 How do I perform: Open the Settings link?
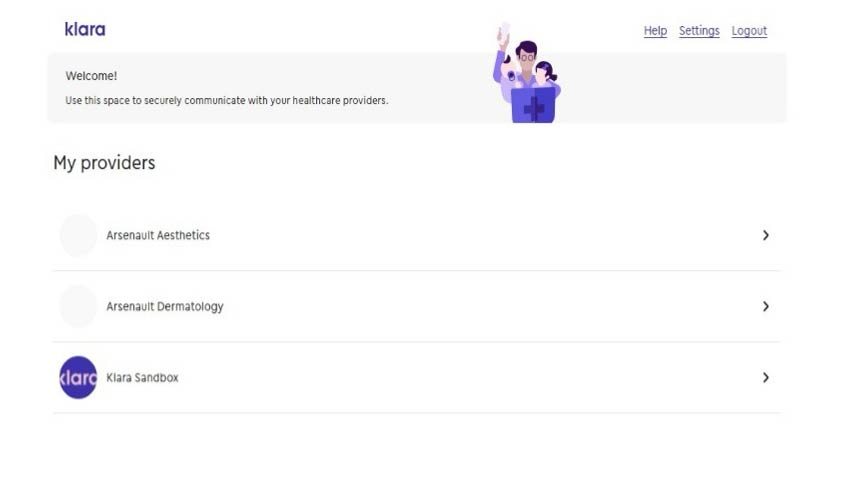click(x=699, y=31)
